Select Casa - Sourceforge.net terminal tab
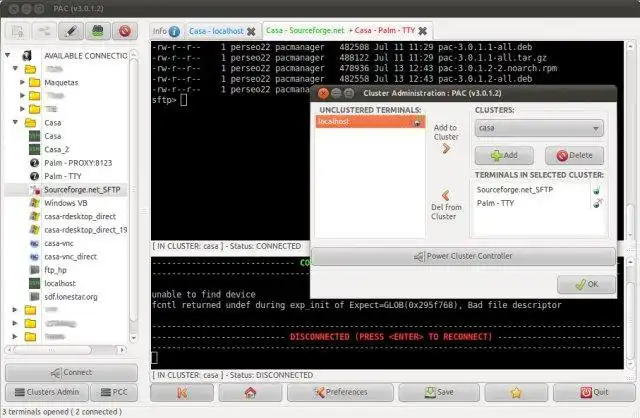The width and height of the screenshot is (640, 418). coord(305,31)
